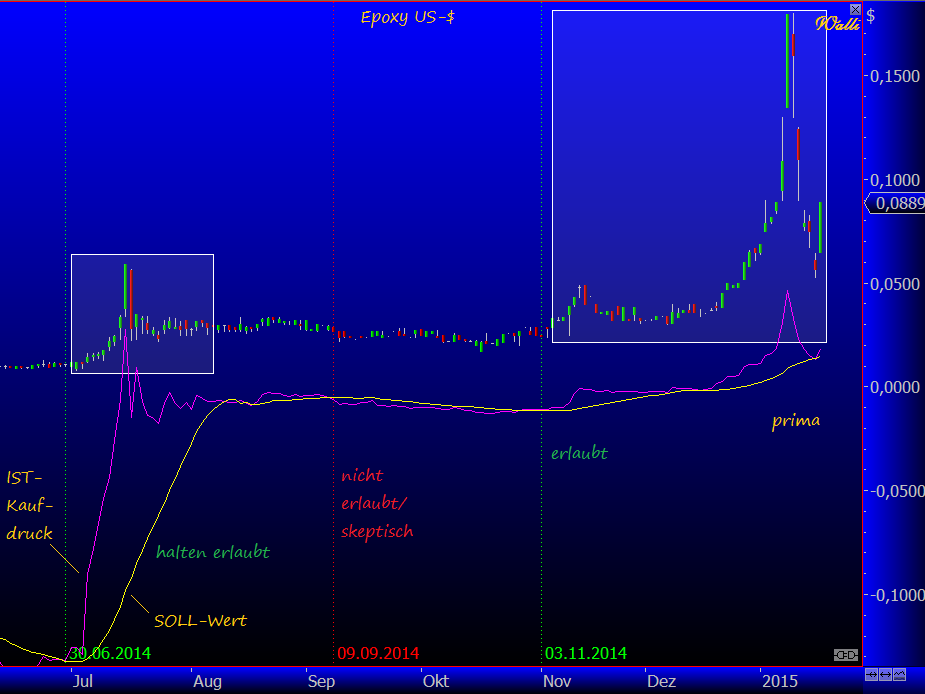Click the 2015 year label on time axis
925x694 pixels.
click(779, 681)
